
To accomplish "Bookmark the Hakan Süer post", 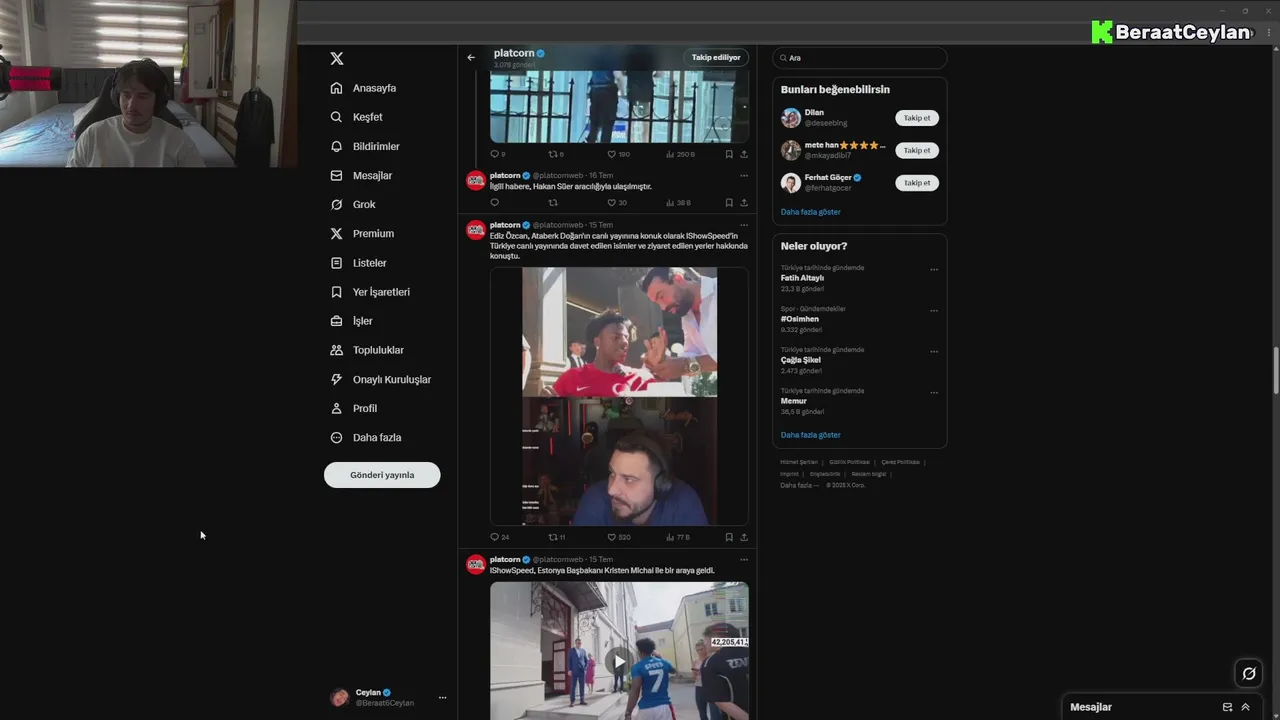I will point(729,202).
